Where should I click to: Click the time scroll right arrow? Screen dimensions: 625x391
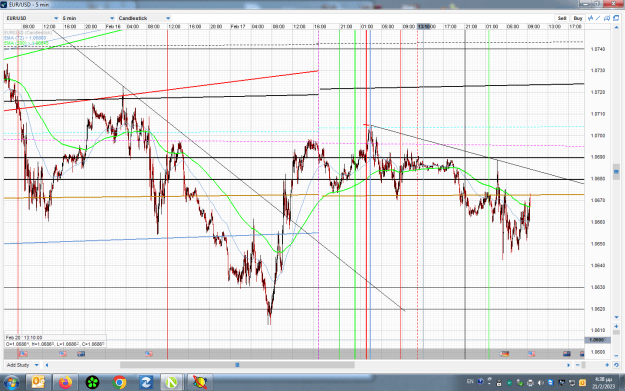coord(569,365)
